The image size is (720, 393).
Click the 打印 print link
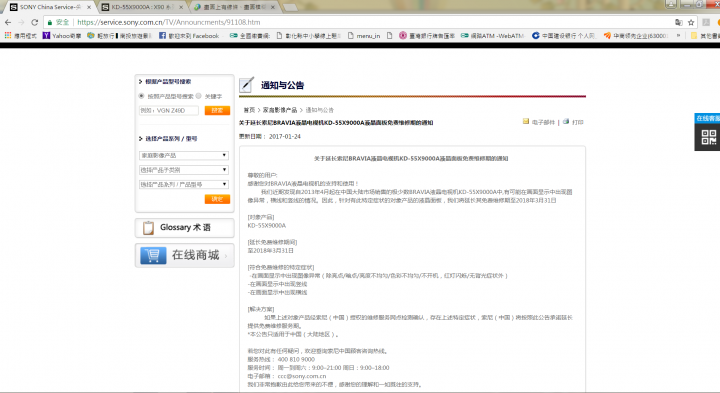point(578,122)
